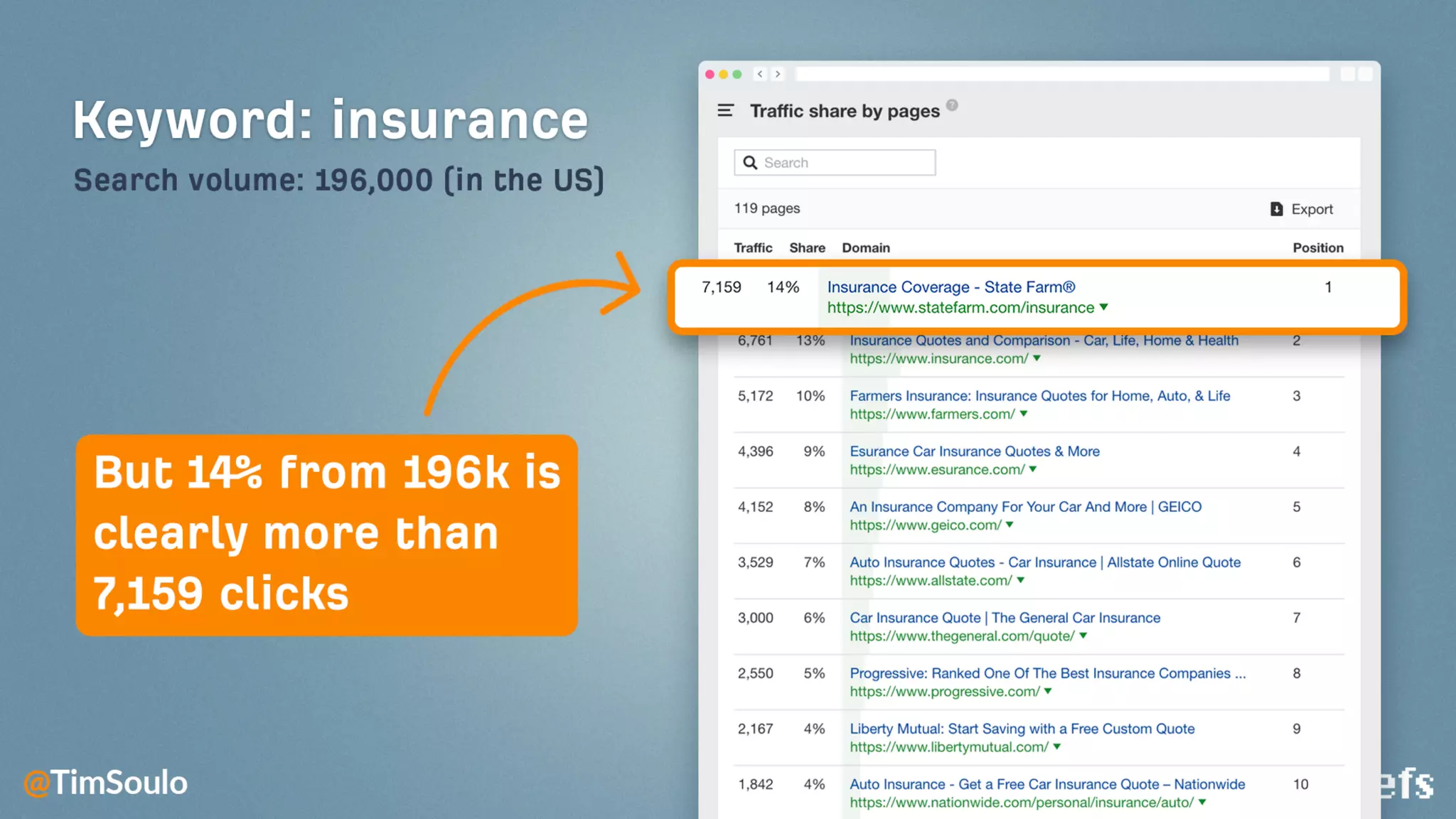Sort by the Traffic column header

pyautogui.click(x=753, y=247)
